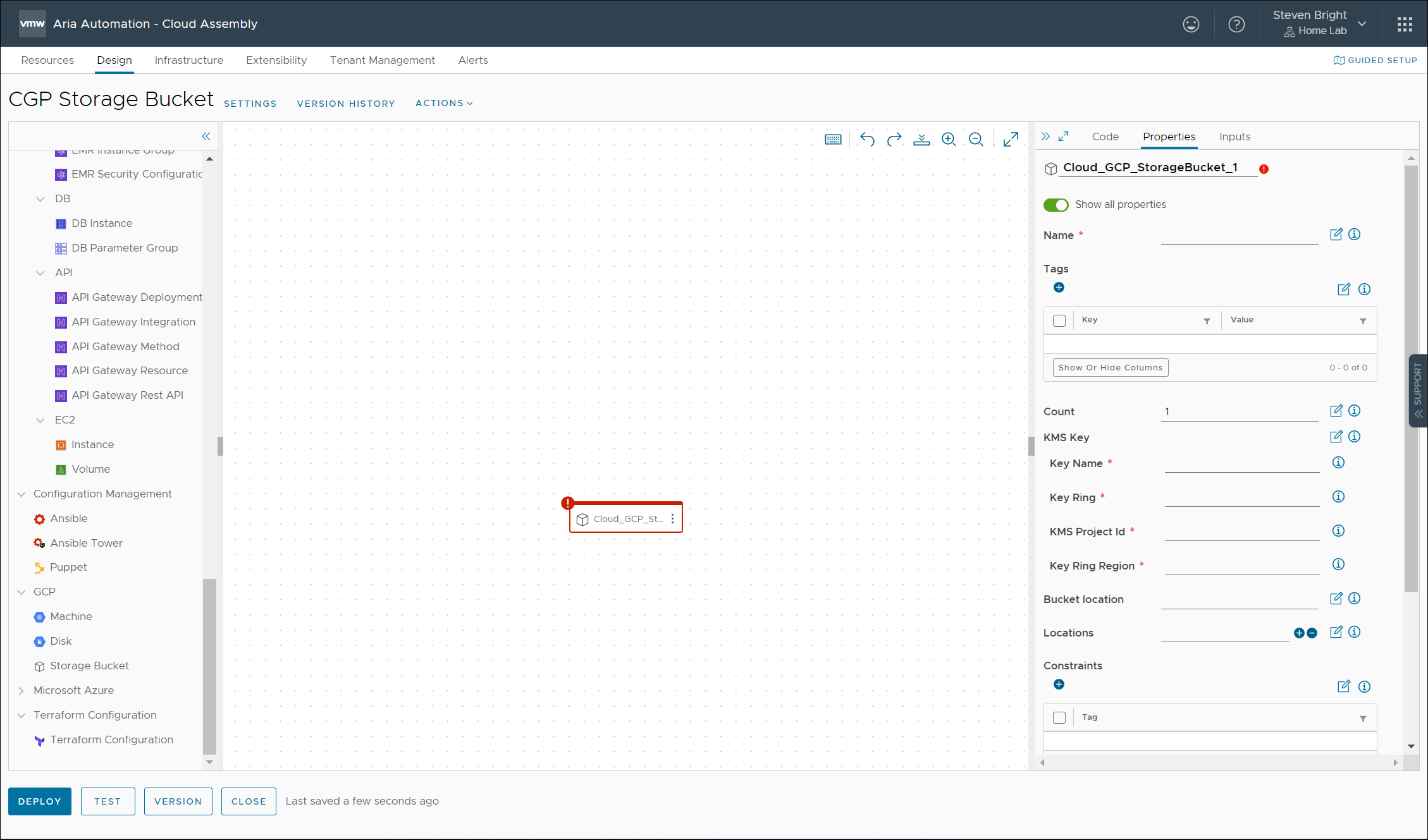Viewport: 1428px width, 840px height.
Task: Add a new tag with plus icon
Action: tap(1059, 288)
